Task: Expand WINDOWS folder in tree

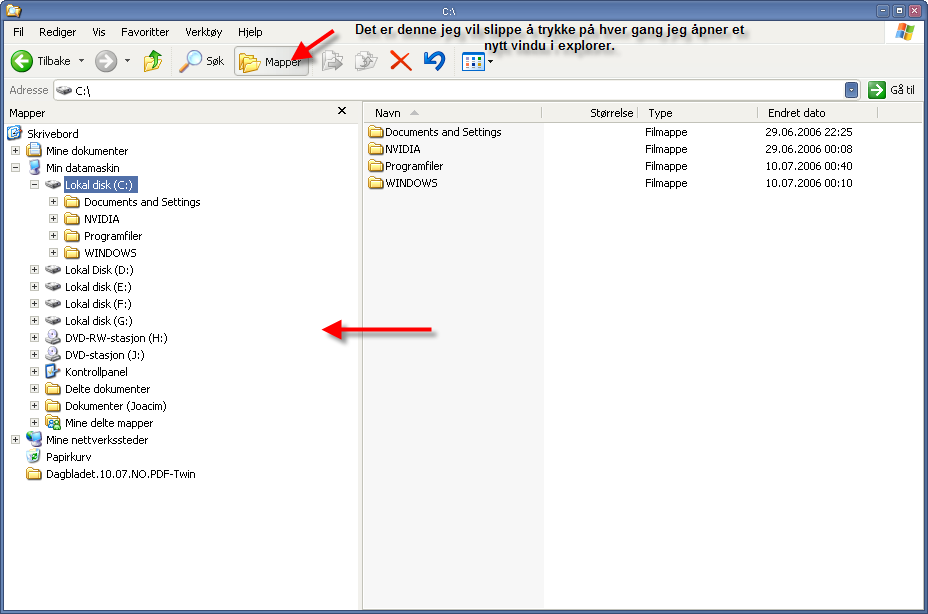Action: [53, 253]
